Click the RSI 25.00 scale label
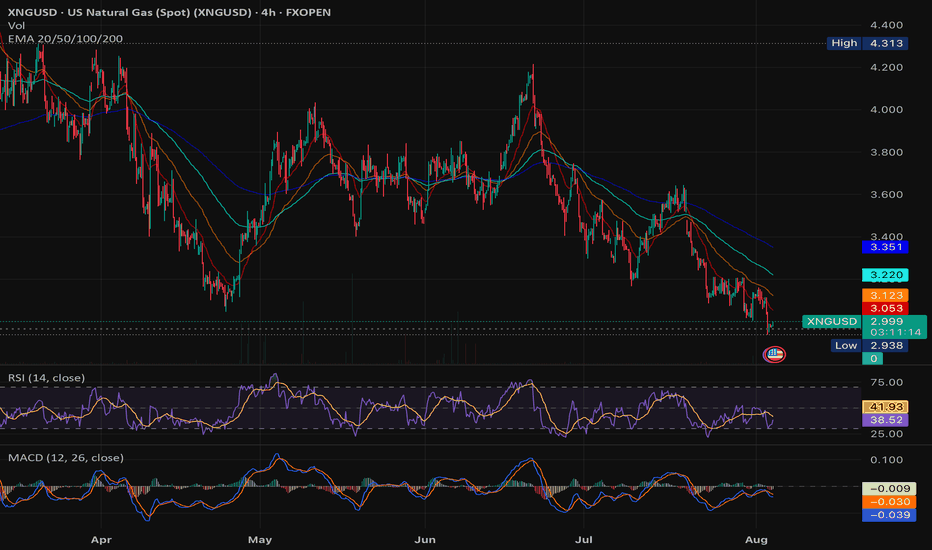This screenshot has height=550, width=932. 886,433
